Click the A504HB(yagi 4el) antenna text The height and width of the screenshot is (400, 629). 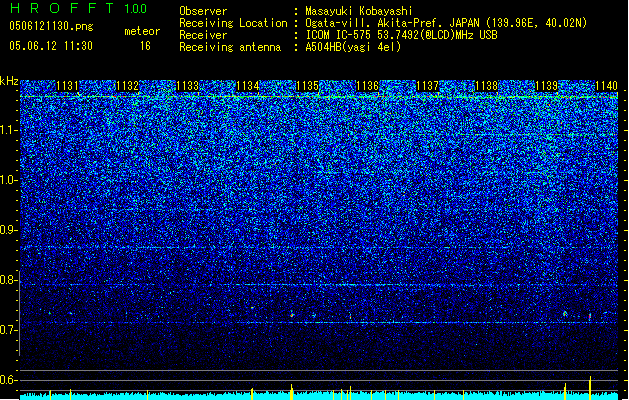(x=353, y=47)
